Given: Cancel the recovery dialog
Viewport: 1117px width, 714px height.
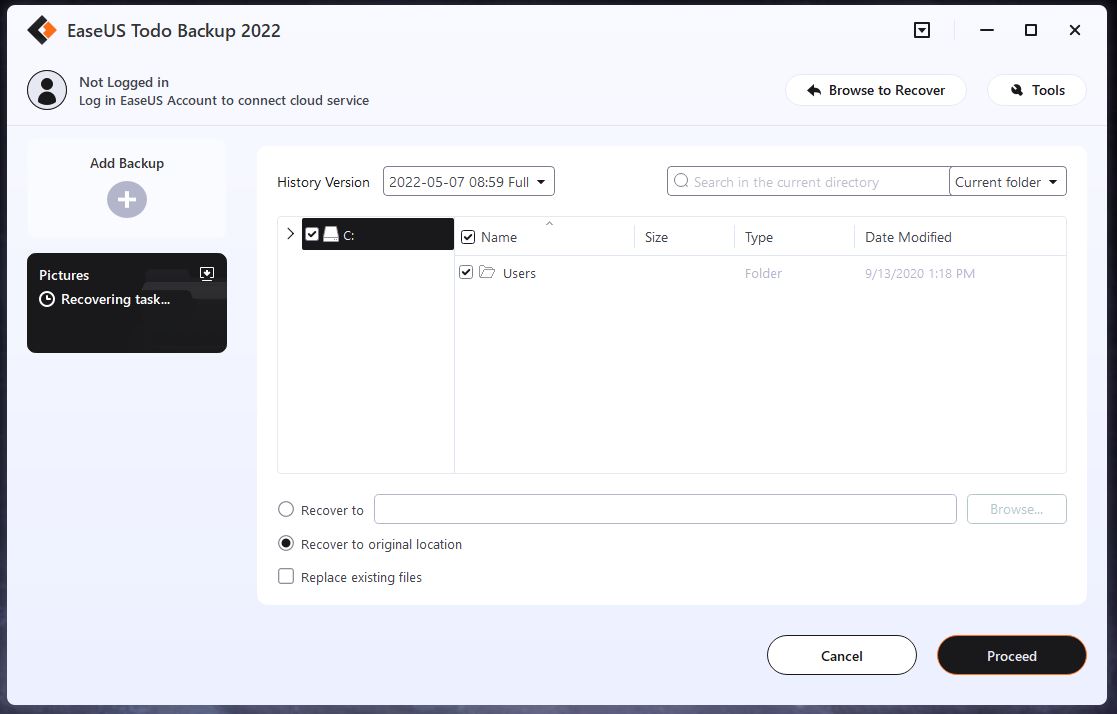Looking at the screenshot, I should 841,656.
